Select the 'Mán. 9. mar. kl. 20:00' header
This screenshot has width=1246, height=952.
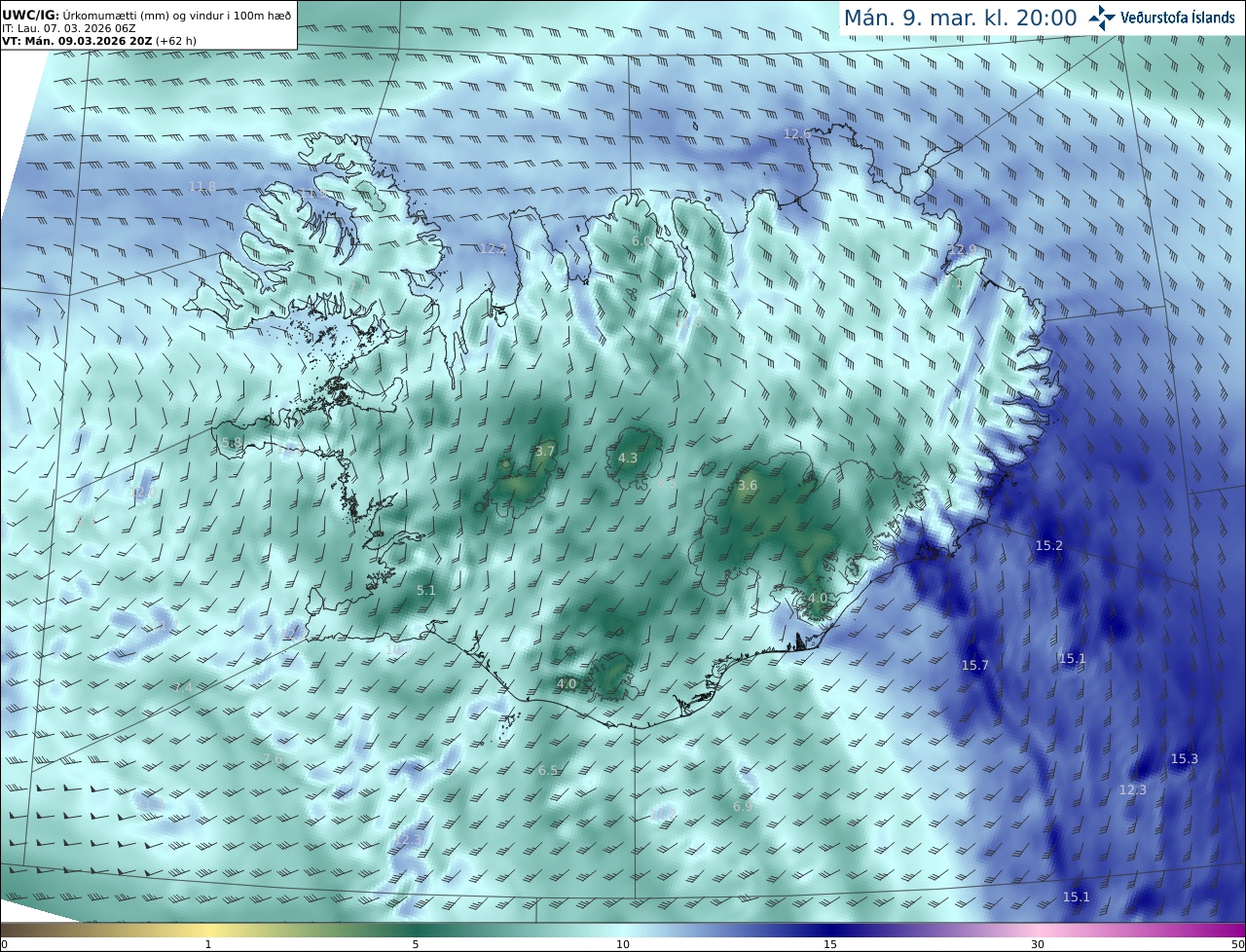tap(960, 18)
